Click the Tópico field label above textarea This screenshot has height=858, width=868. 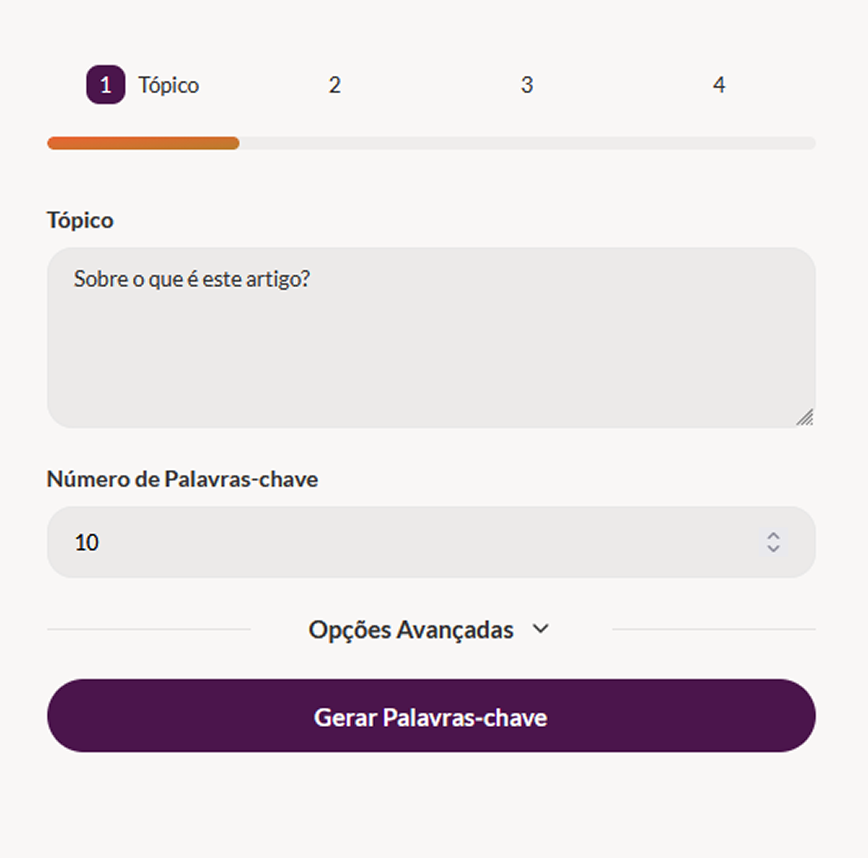(80, 220)
